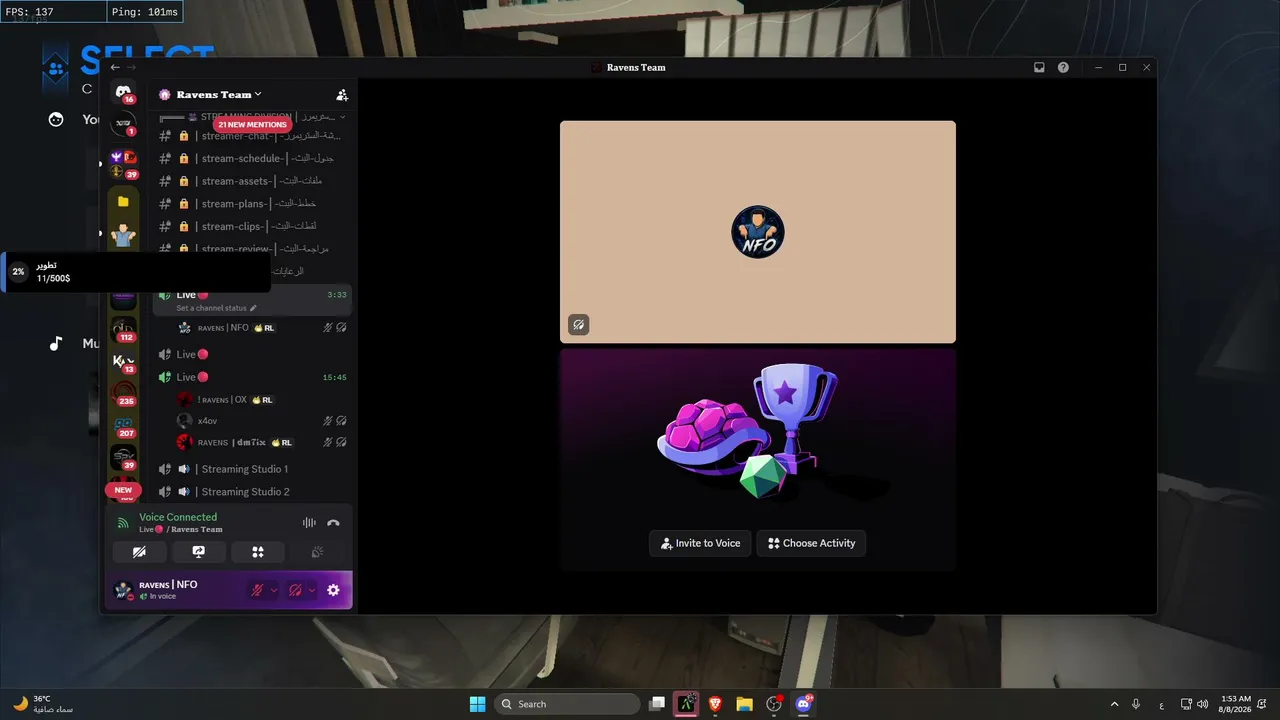The width and height of the screenshot is (1280, 720).
Task: Open Discord from the taskbar
Action: tap(803, 704)
